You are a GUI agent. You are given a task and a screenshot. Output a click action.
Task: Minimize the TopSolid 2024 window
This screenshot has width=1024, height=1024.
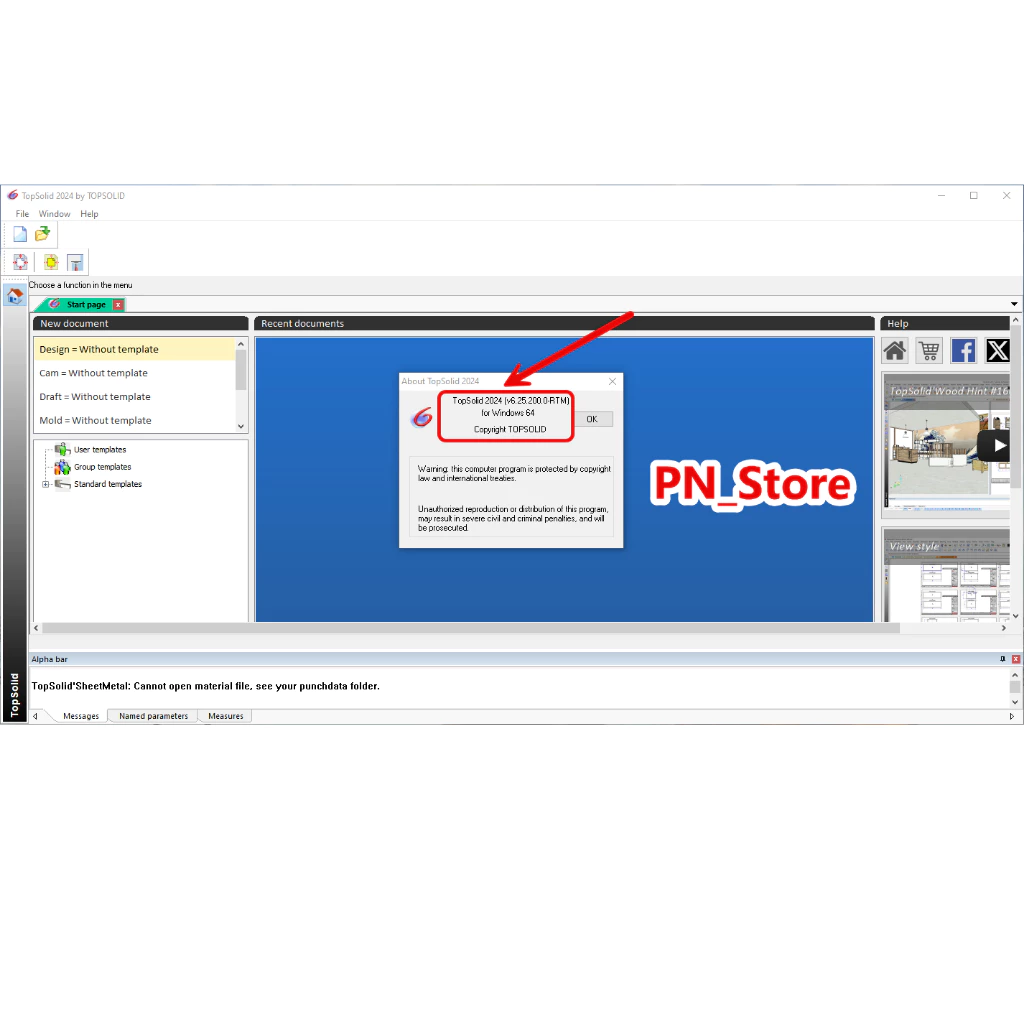tap(942, 195)
